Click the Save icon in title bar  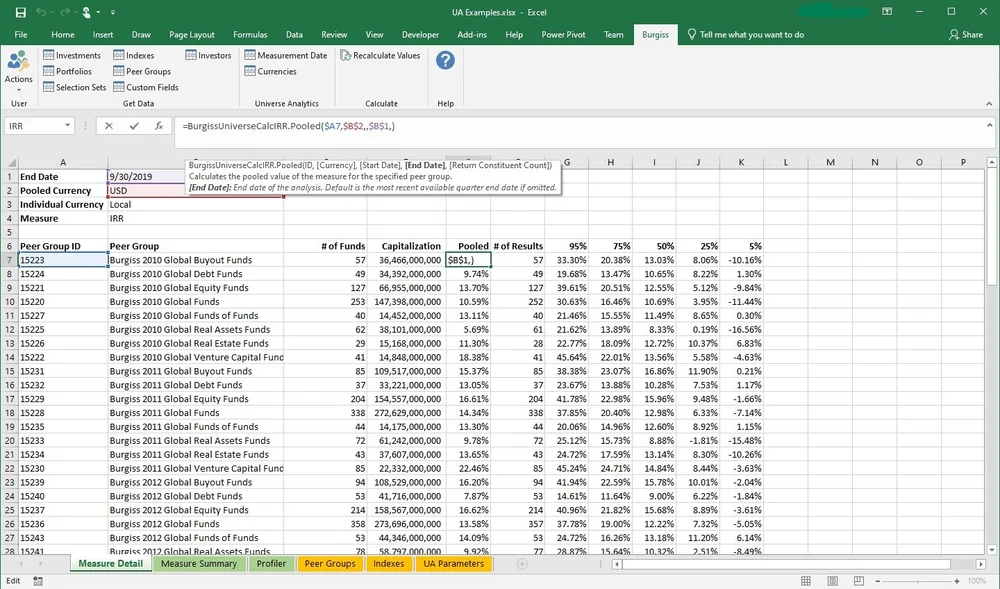[x=20, y=12]
